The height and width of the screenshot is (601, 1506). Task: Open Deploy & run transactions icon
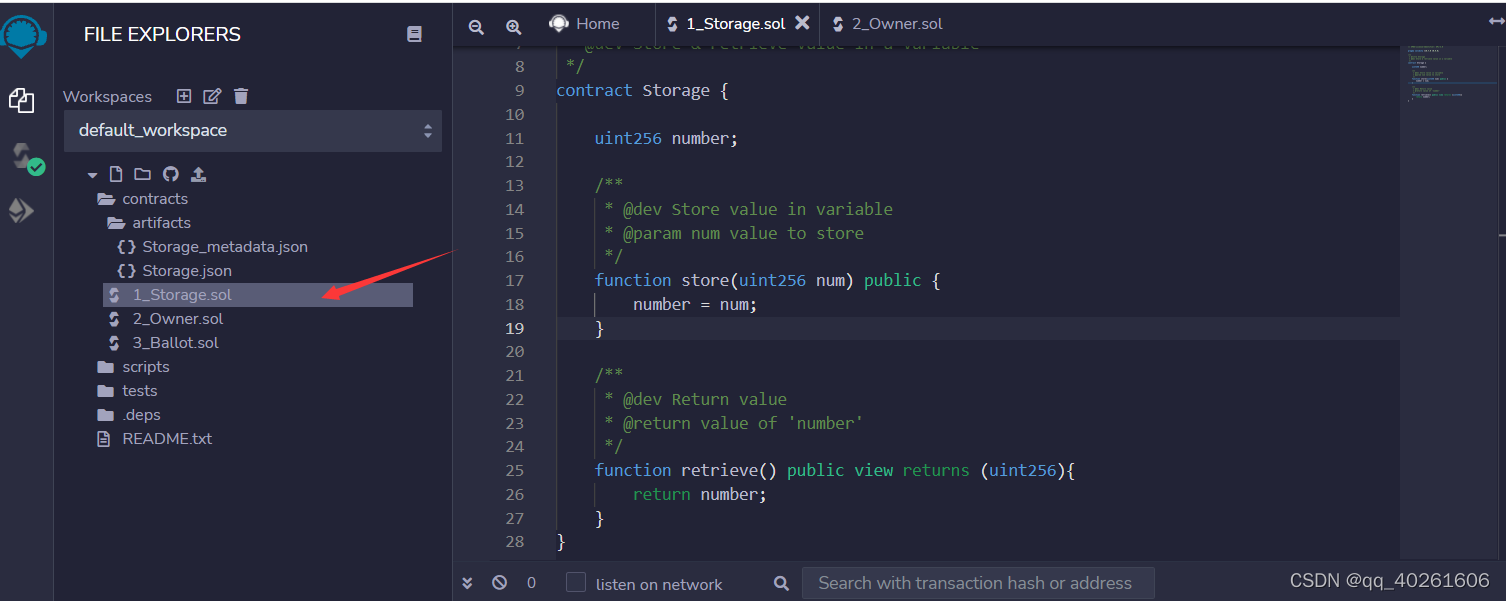22,211
